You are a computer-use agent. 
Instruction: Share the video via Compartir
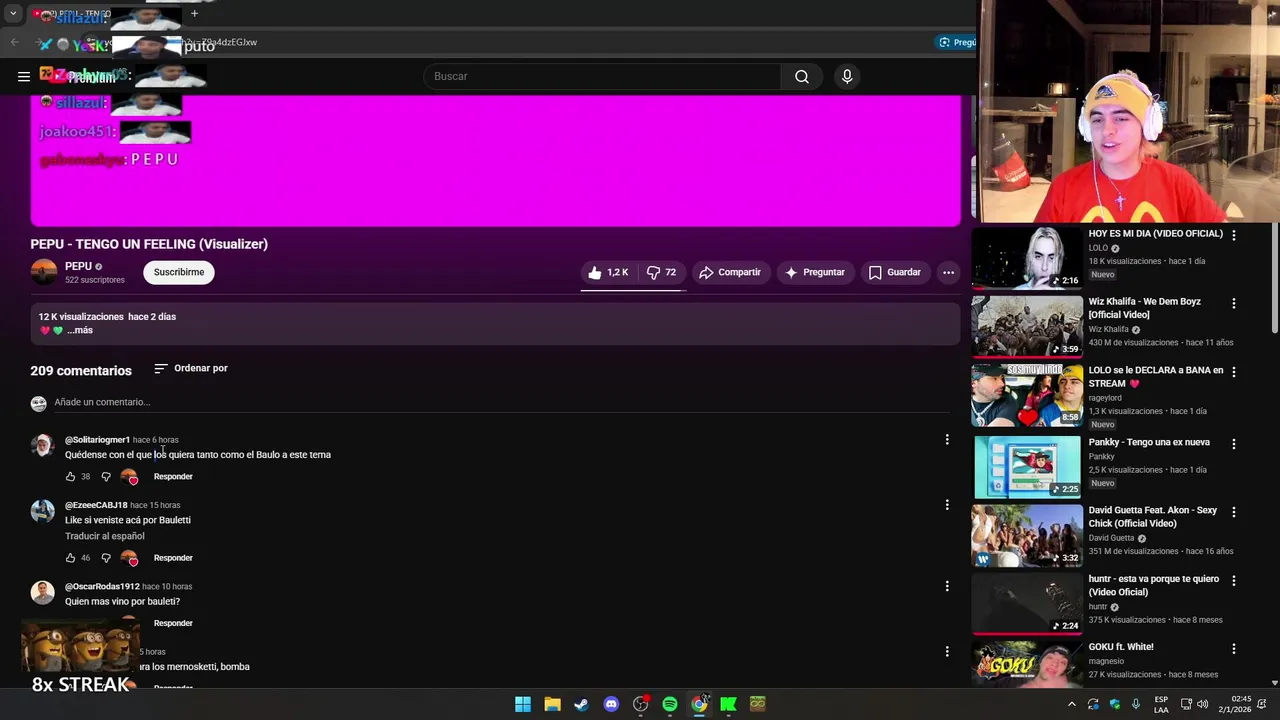730,272
